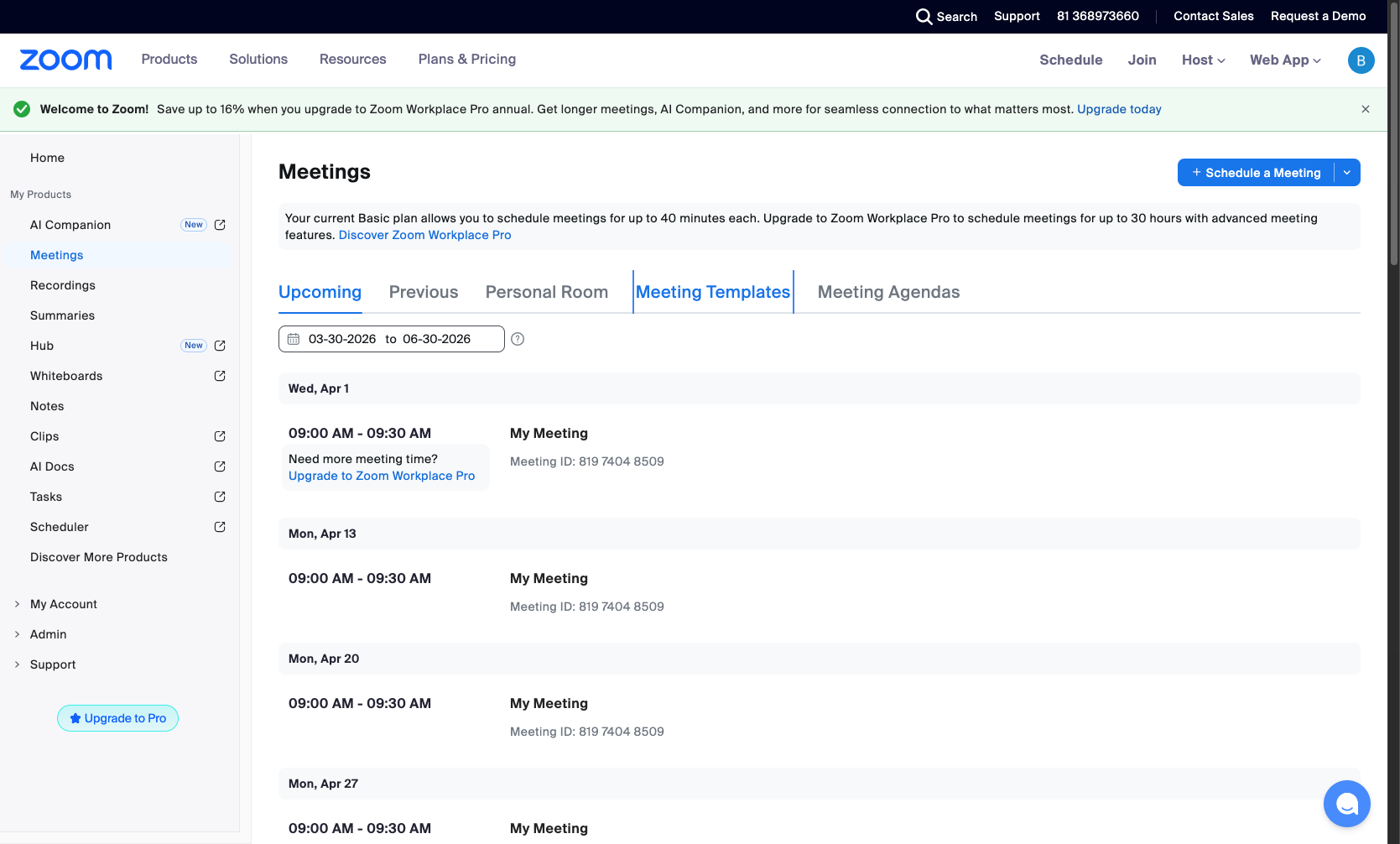Open Recordings in sidebar
Image resolution: width=1400 pixels, height=844 pixels.
tap(63, 285)
